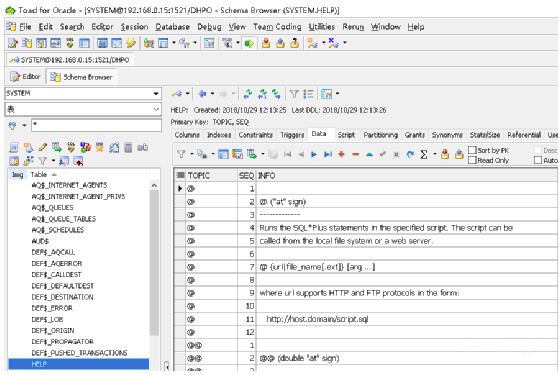This screenshot has width=560, height=375.
Task: Export dataset using grid arrow icon
Action: (251, 154)
